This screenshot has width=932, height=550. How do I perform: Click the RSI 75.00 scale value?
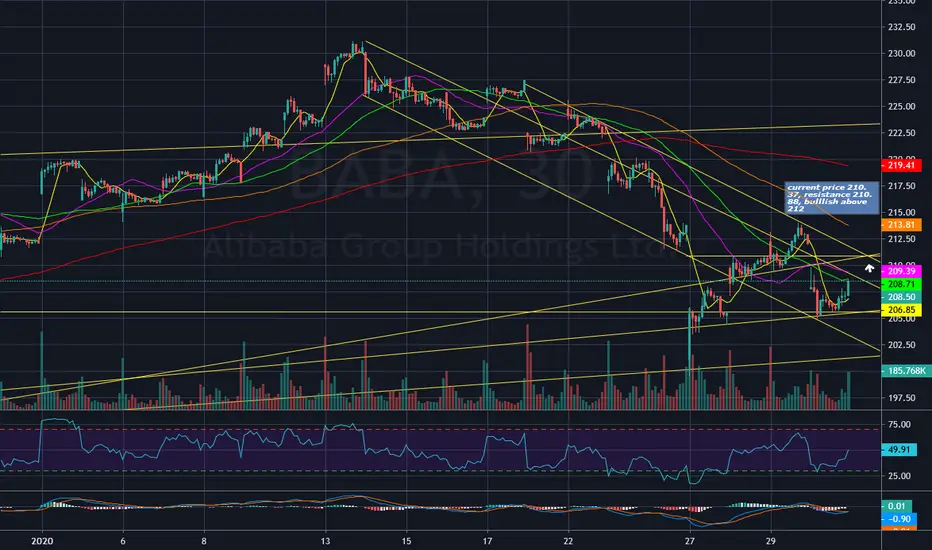[899, 425]
